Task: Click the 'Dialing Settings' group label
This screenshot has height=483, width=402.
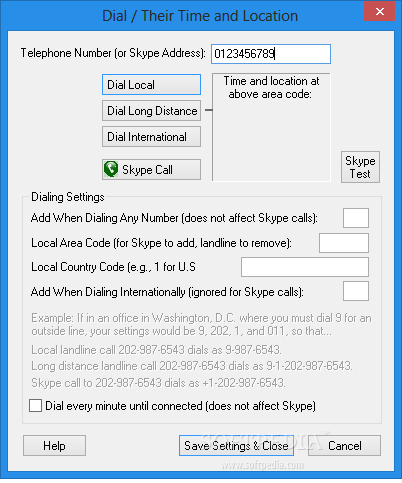Action: click(68, 197)
